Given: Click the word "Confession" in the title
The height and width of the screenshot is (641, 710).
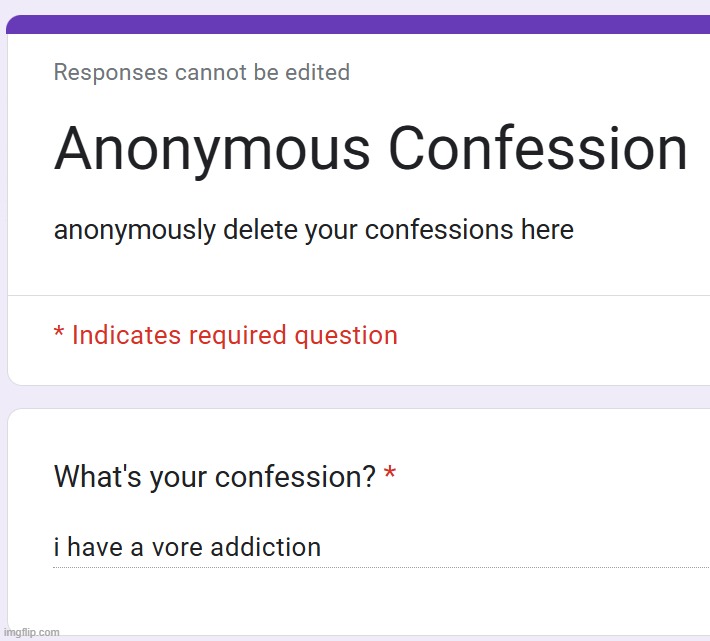Looking at the screenshot, I should (537, 150).
